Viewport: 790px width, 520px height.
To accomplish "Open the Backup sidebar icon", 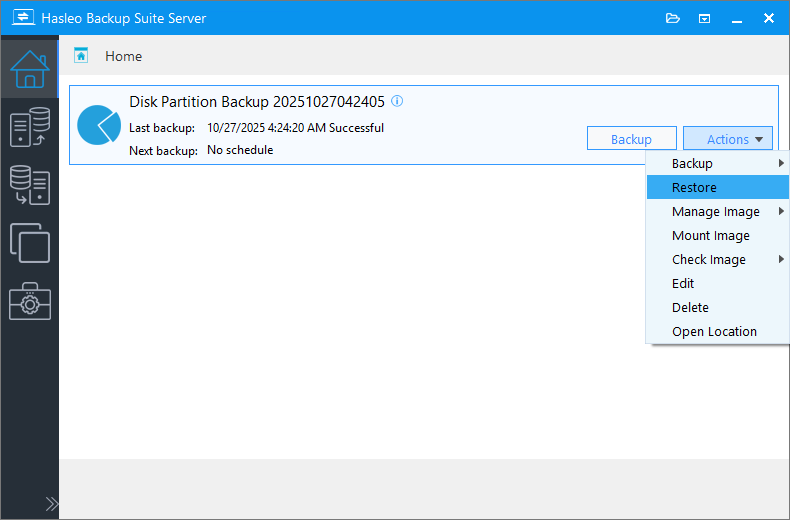I will (x=30, y=127).
